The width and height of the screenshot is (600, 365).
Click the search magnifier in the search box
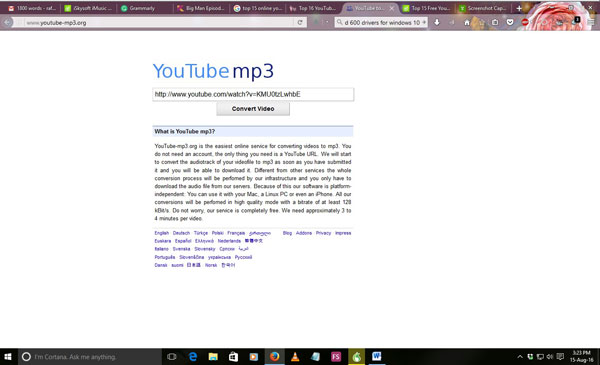[339, 23]
